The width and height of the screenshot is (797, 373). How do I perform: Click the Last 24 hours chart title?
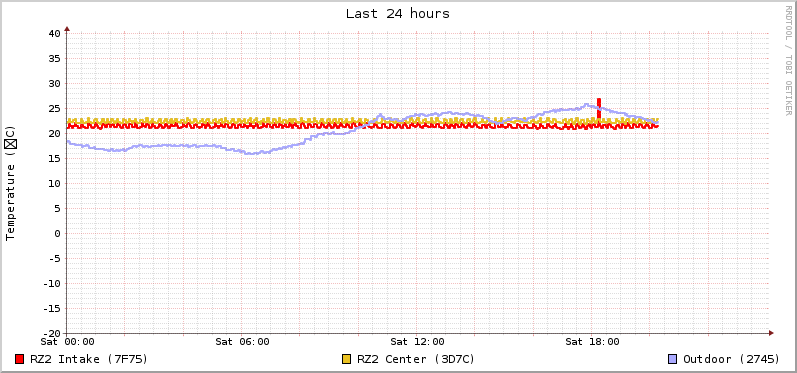[x=398, y=14]
